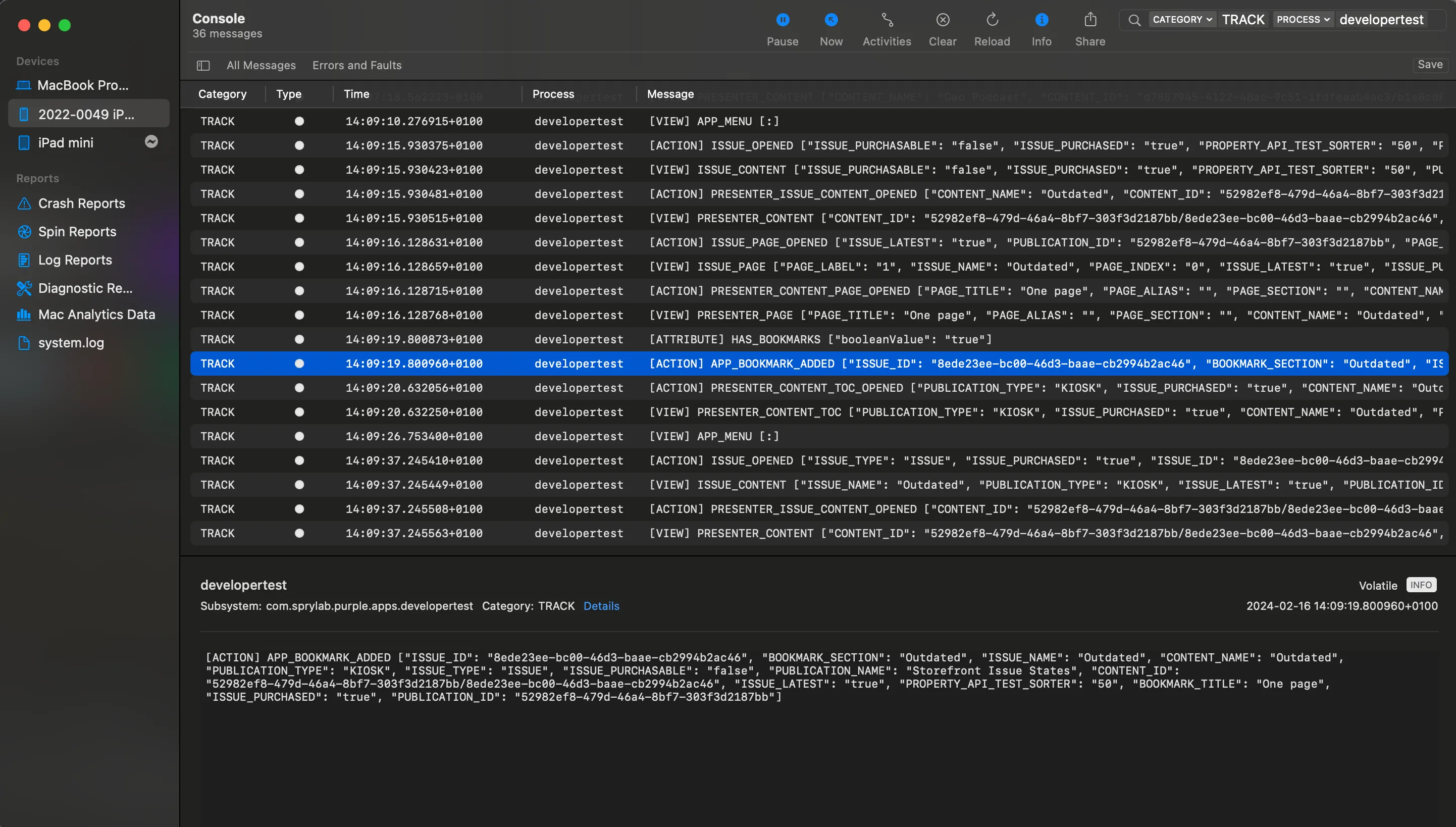
Task: Select the PRESENTER_CONTENT_TOC_OPENED row
Action: (x=819, y=388)
